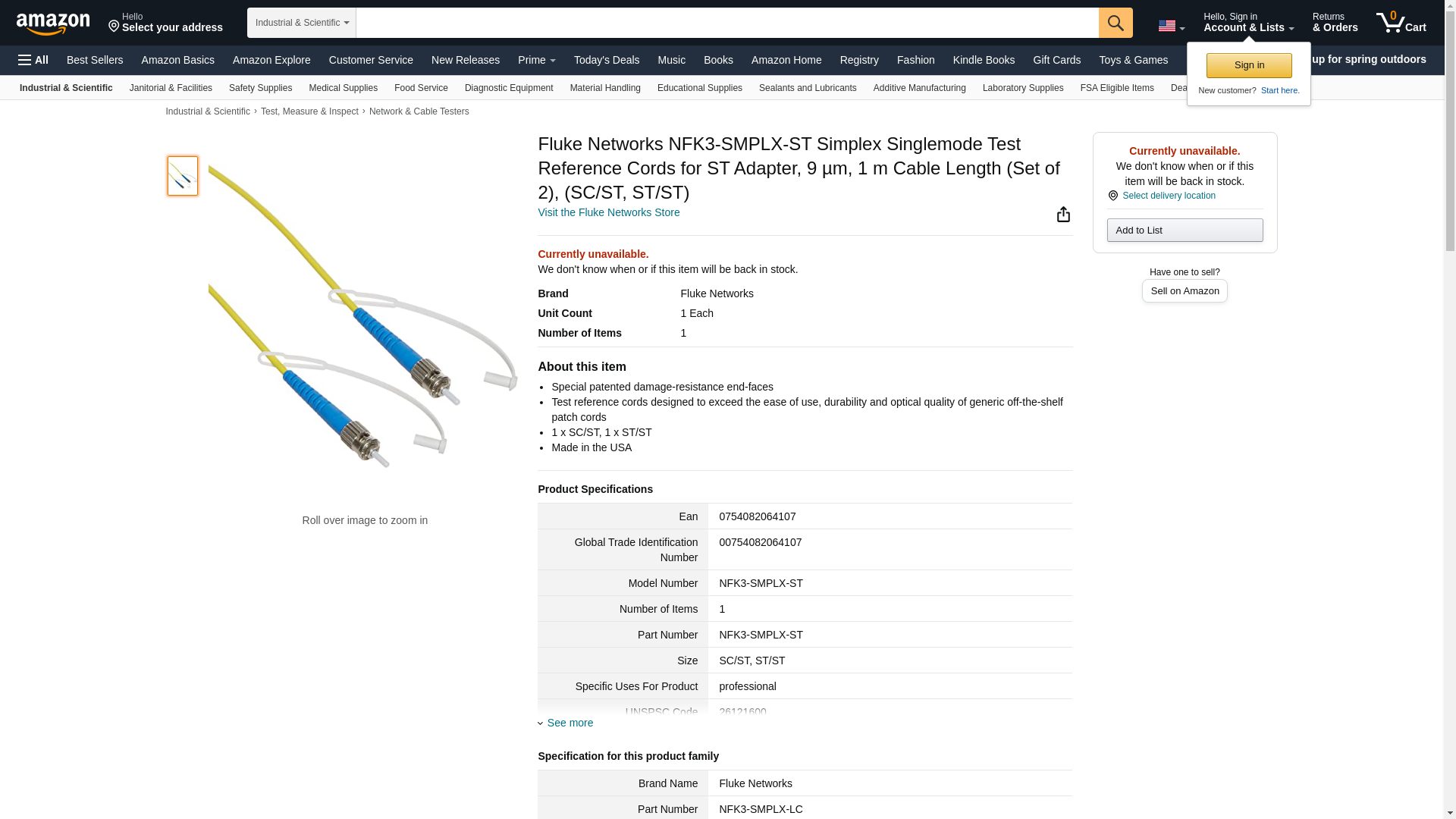
Task: Click the delivery location pin icon
Action: tap(1112, 196)
